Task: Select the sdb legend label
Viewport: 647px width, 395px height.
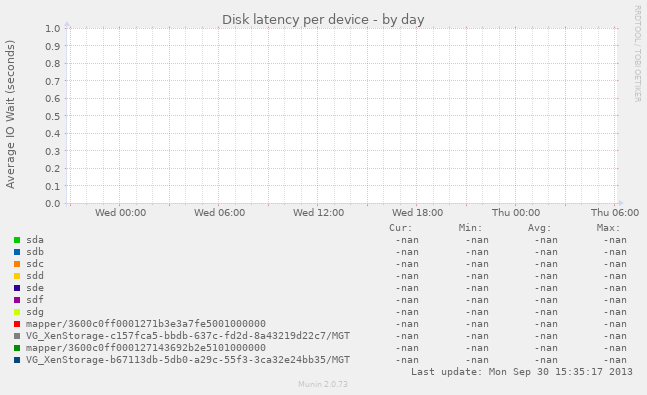Action: tap(35, 252)
